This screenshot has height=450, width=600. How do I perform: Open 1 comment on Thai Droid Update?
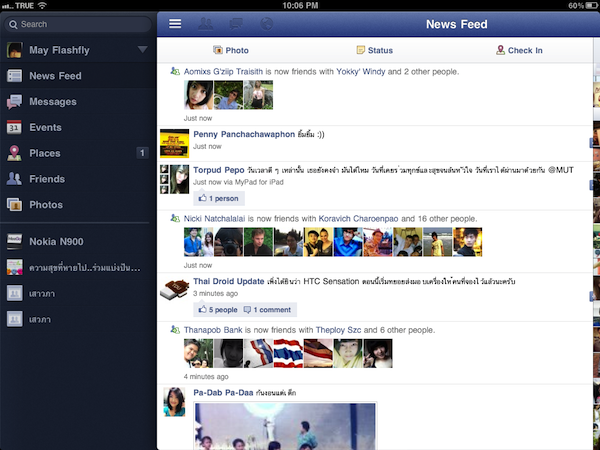pos(267,310)
